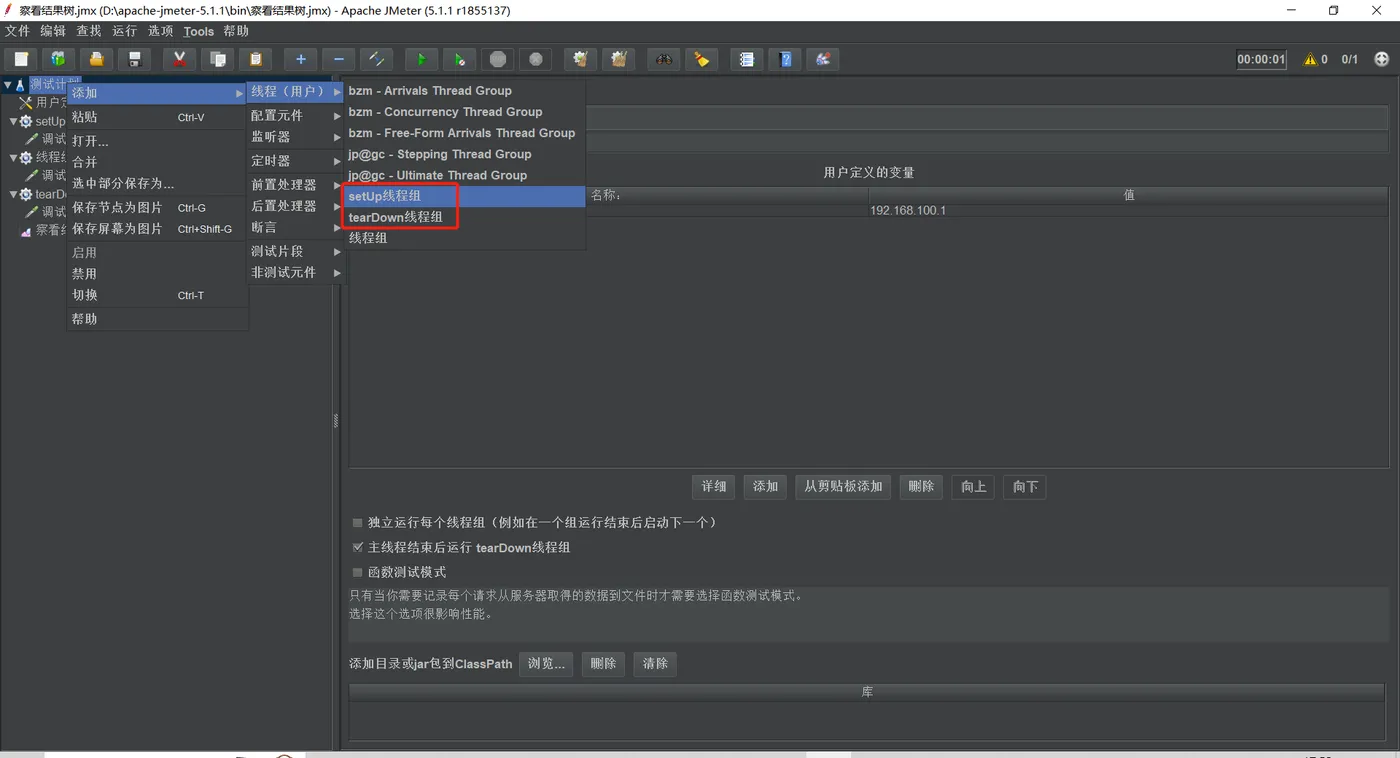Choose 选中部分保存为... in context menu
Screen dimensions: 1400x758
pyautogui.click(x=157, y=184)
